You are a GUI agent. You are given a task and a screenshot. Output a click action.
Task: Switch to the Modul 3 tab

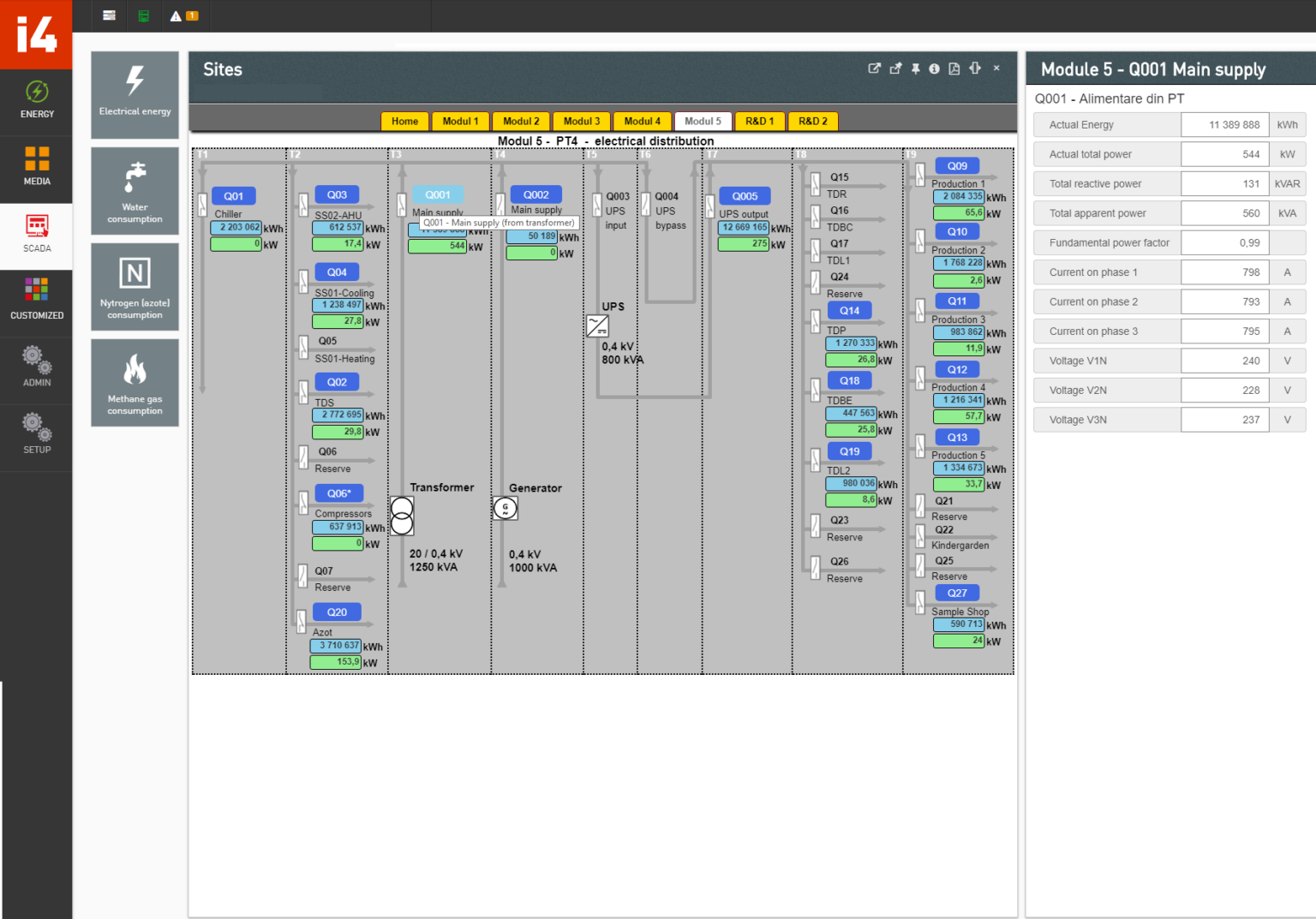pos(581,121)
